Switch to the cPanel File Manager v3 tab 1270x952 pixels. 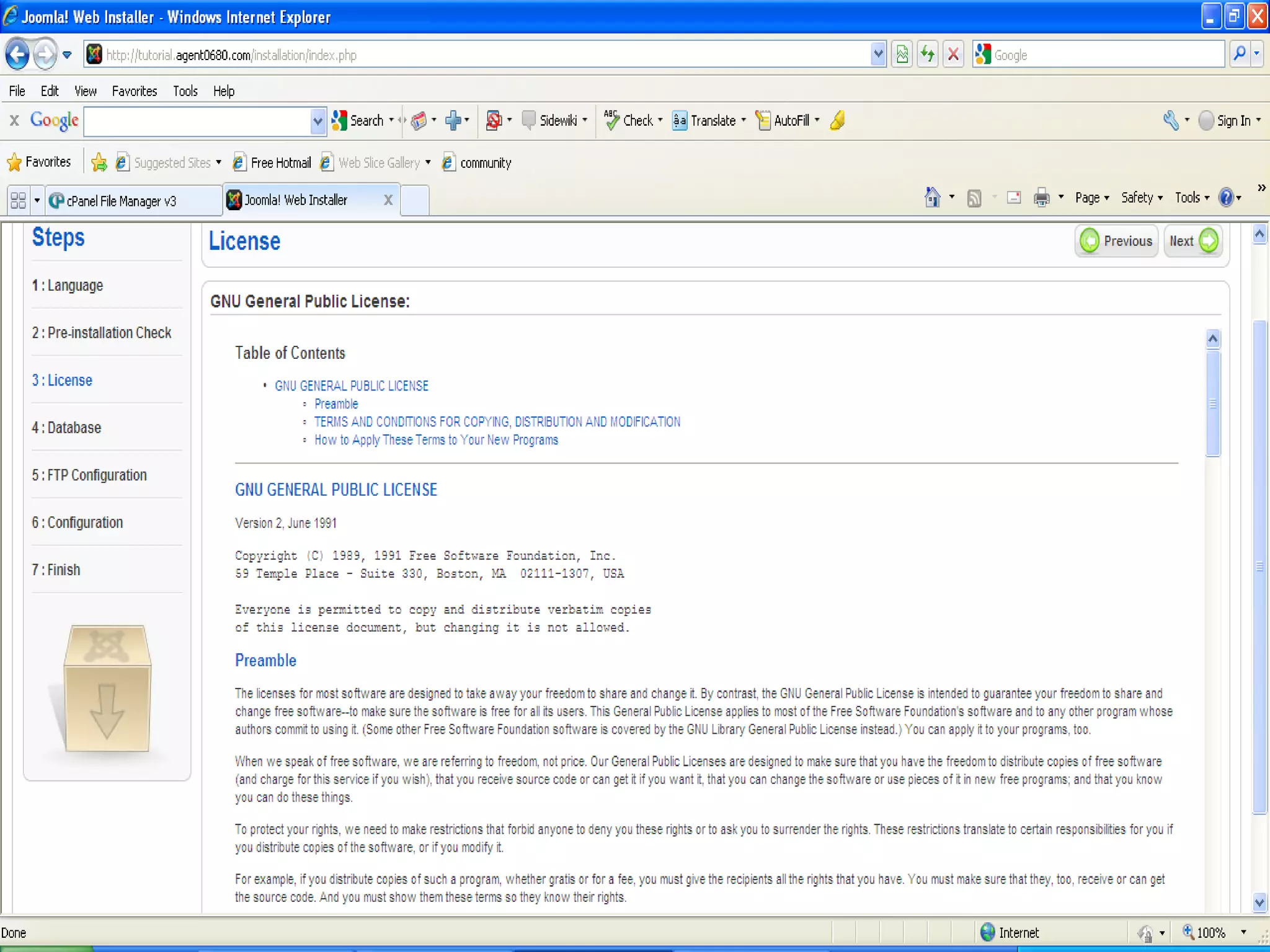tap(121, 201)
